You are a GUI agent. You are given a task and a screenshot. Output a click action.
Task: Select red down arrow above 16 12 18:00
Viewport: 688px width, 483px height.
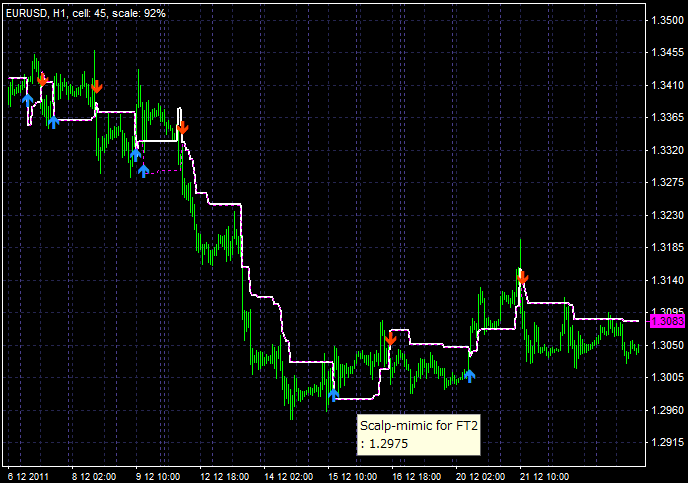391,339
